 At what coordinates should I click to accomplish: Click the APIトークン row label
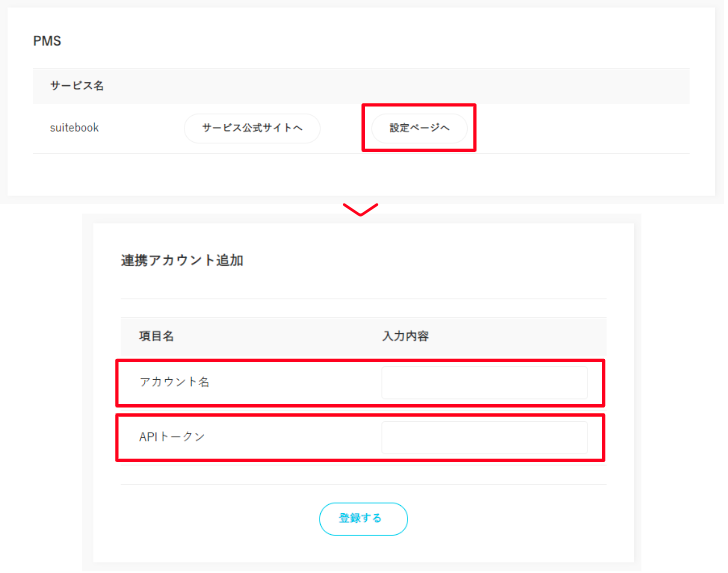pyautogui.click(x=172, y=437)
